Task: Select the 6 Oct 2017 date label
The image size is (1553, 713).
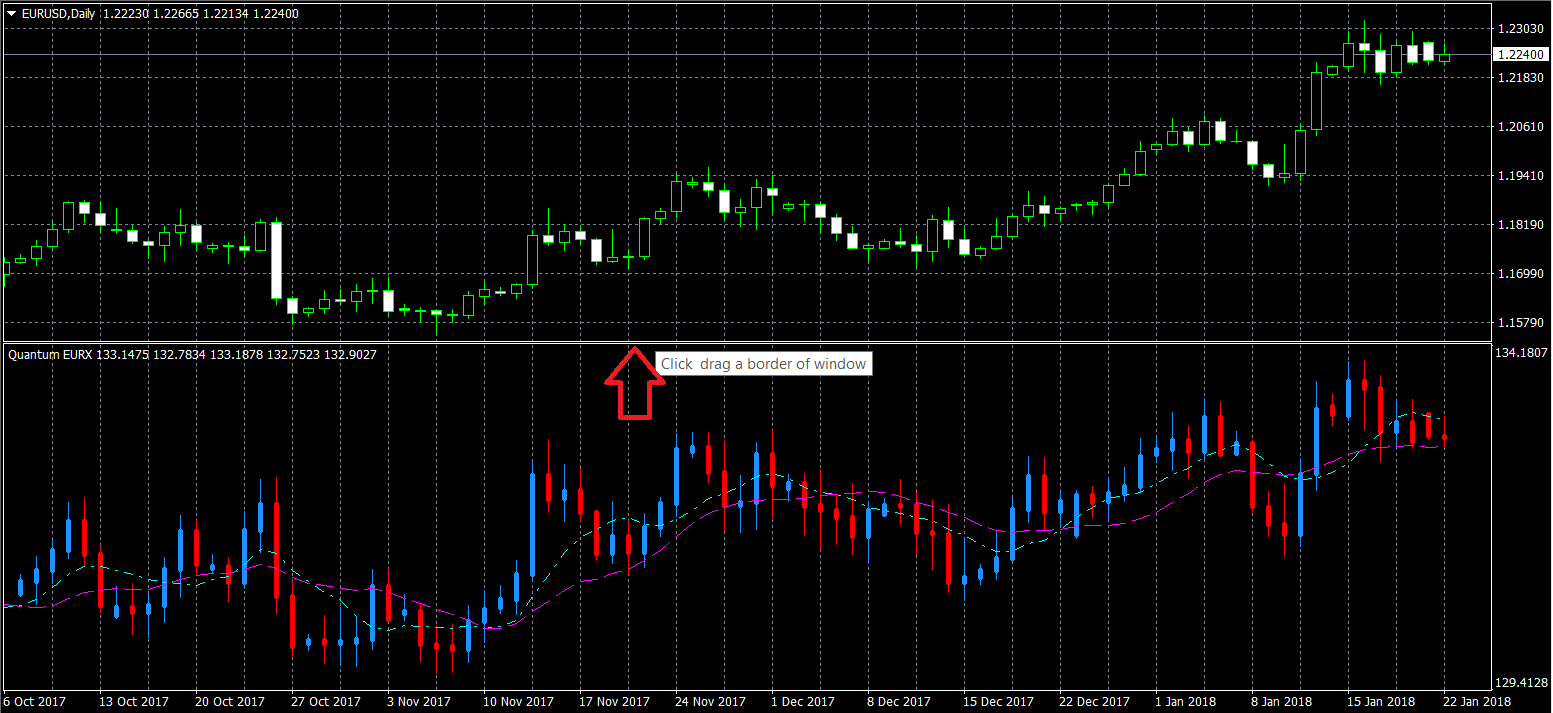Action: [37, 702]
